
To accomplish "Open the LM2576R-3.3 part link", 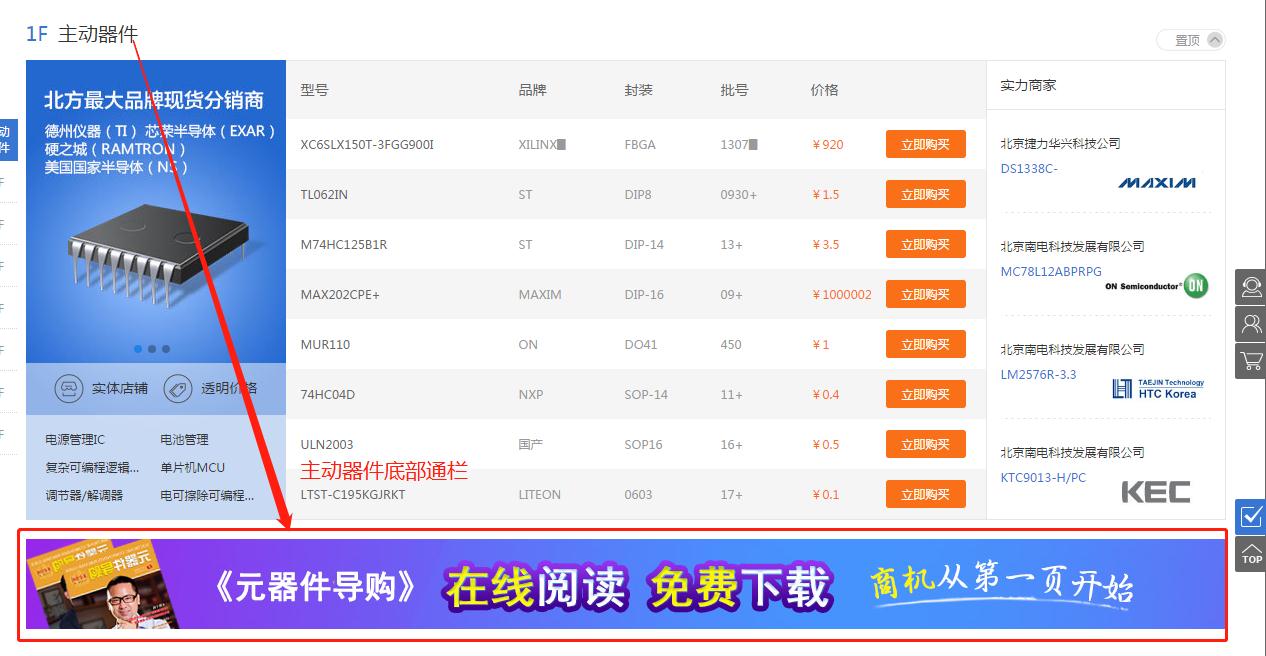I will [1039, 374].
